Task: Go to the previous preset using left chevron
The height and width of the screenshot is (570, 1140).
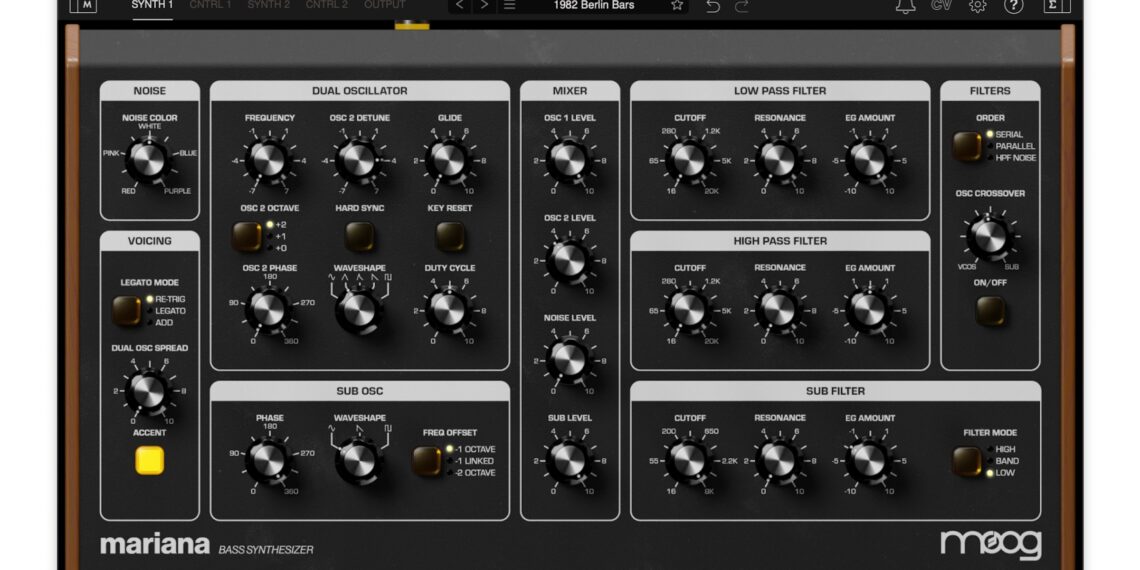Action: click(460, 5)
